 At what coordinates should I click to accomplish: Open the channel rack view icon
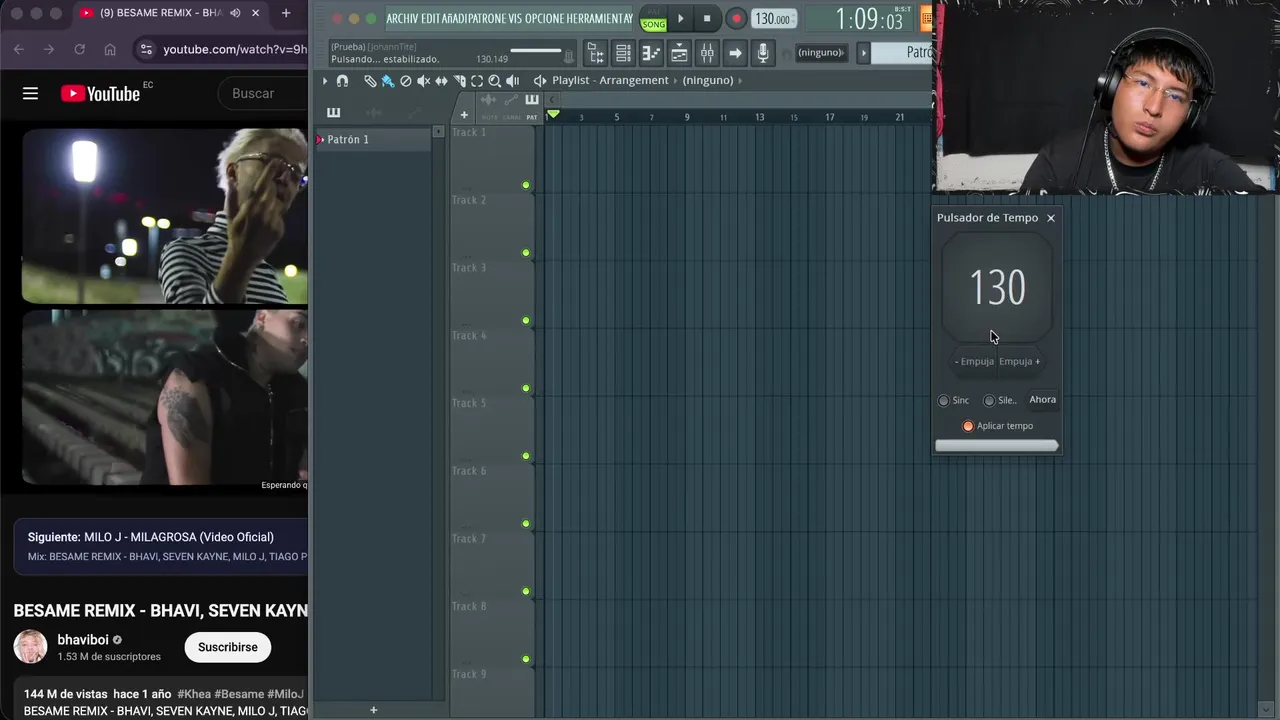[623, 53]
